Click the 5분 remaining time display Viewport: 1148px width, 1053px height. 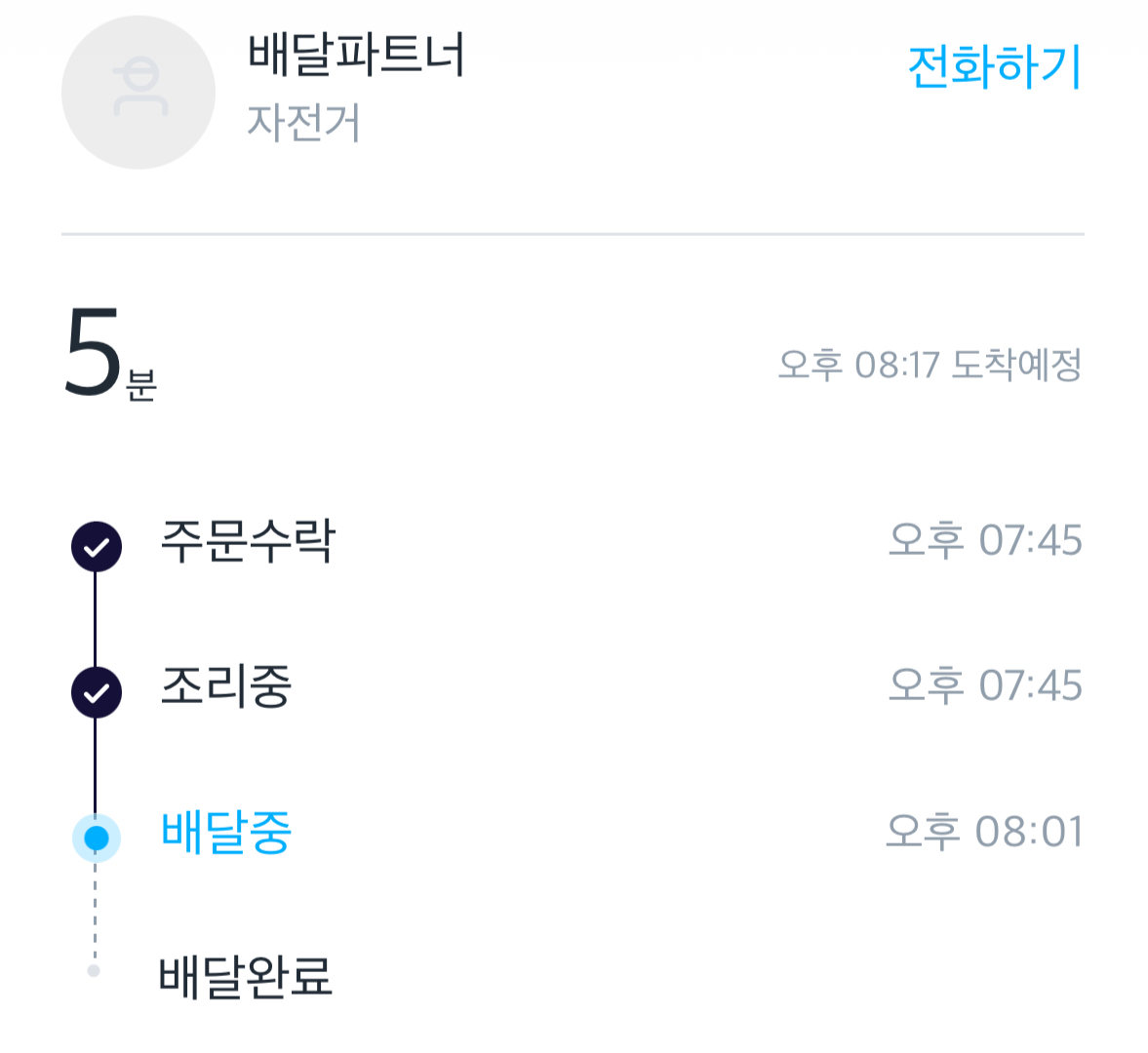tap(109, 354)
